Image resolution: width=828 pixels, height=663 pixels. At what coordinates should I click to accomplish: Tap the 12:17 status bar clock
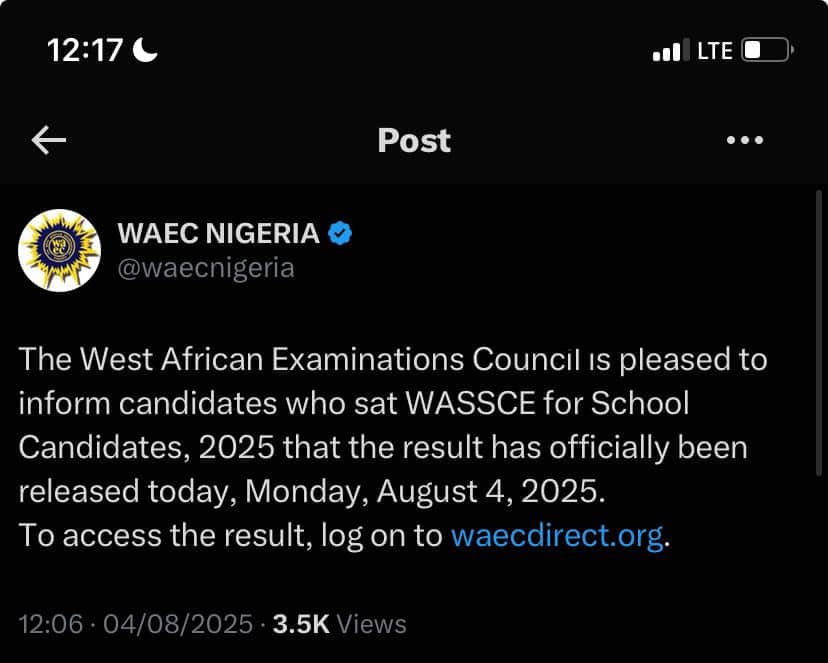[85, 51]
